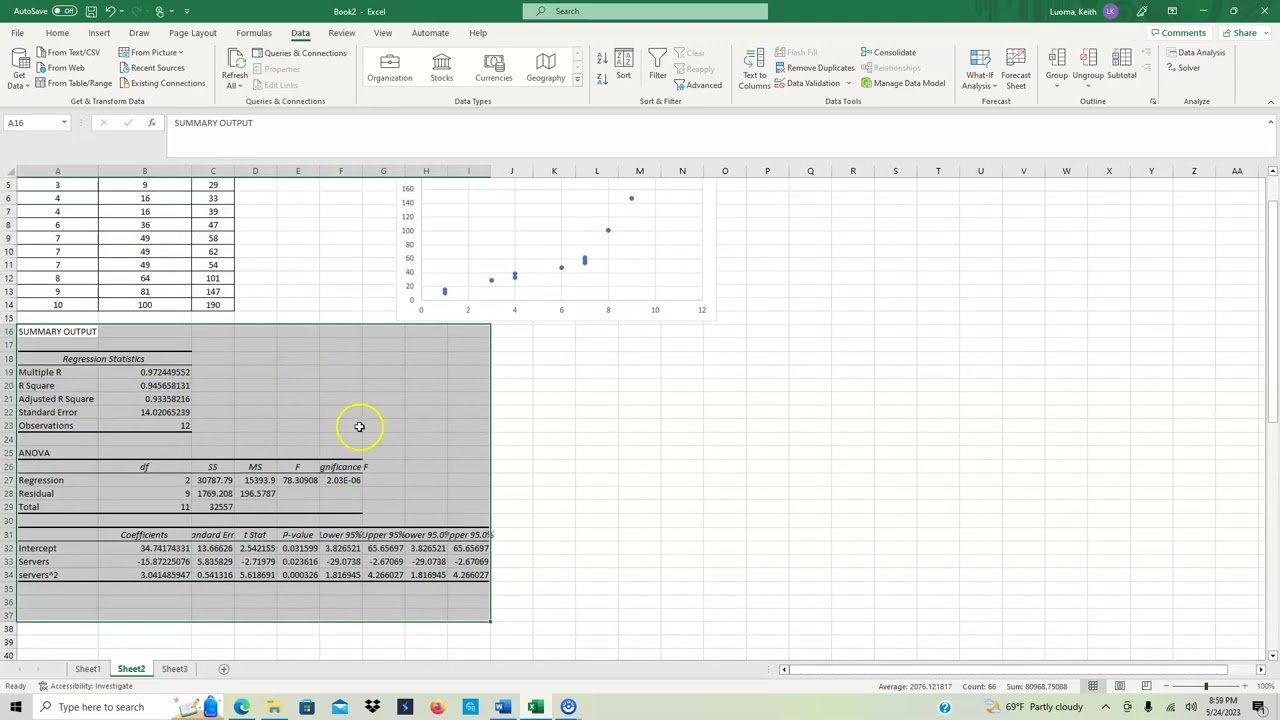Switch to the Insert tab
Image resolution: width=1280 pixels, height=720 pixels.
pos(99,33)
